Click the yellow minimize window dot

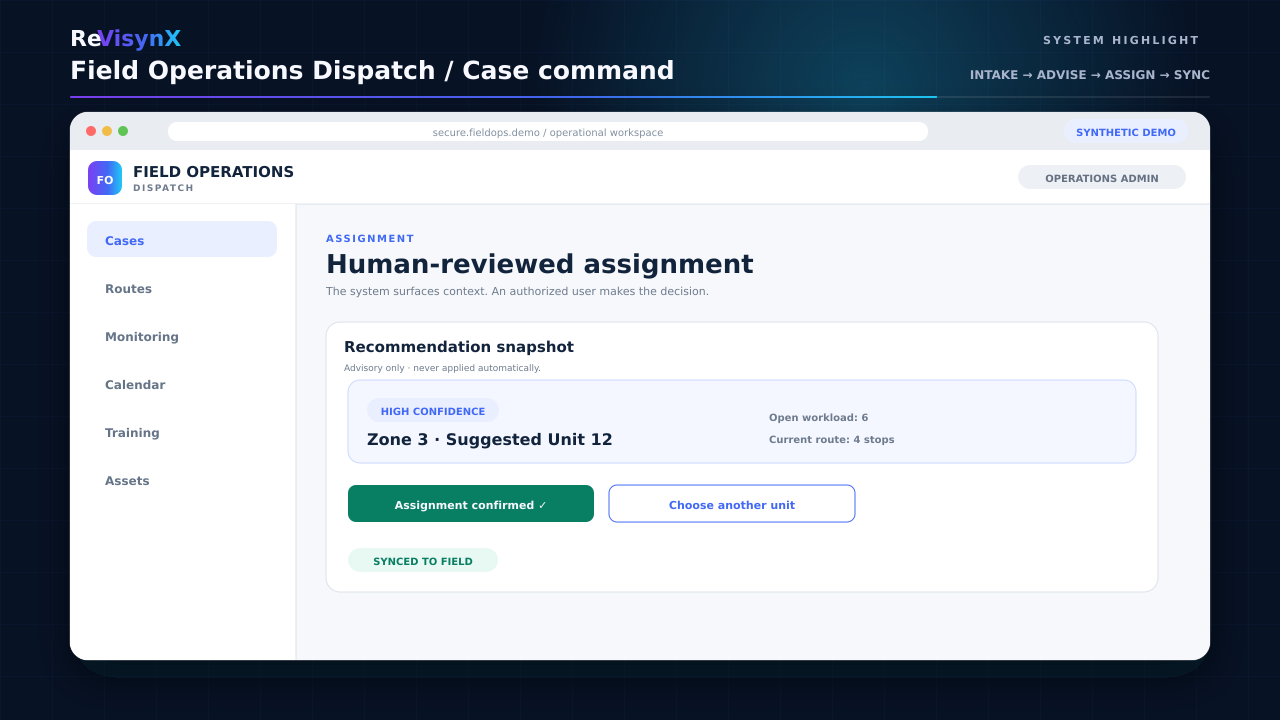coord(107,131)
